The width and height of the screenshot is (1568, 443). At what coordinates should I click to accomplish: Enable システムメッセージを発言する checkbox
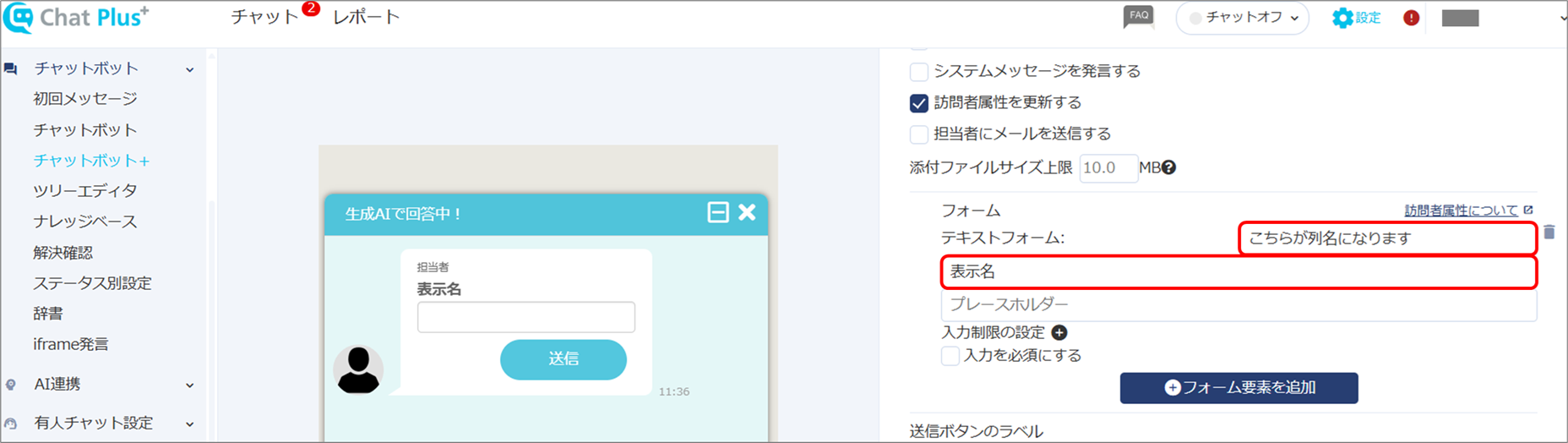pyautogui.click(x=919, y=72)
